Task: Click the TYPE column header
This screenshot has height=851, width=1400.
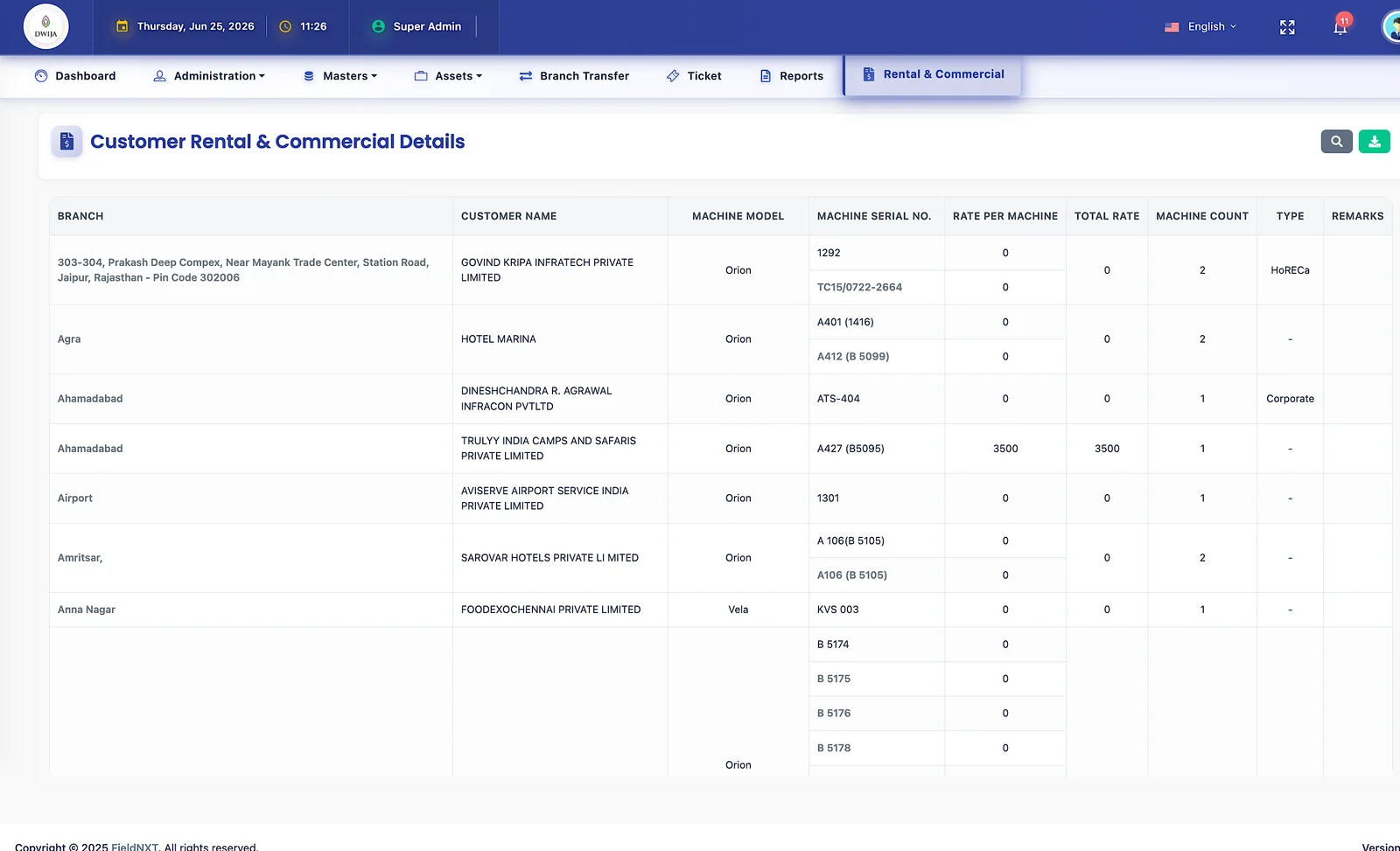Action: click(x=1290, y=216)
